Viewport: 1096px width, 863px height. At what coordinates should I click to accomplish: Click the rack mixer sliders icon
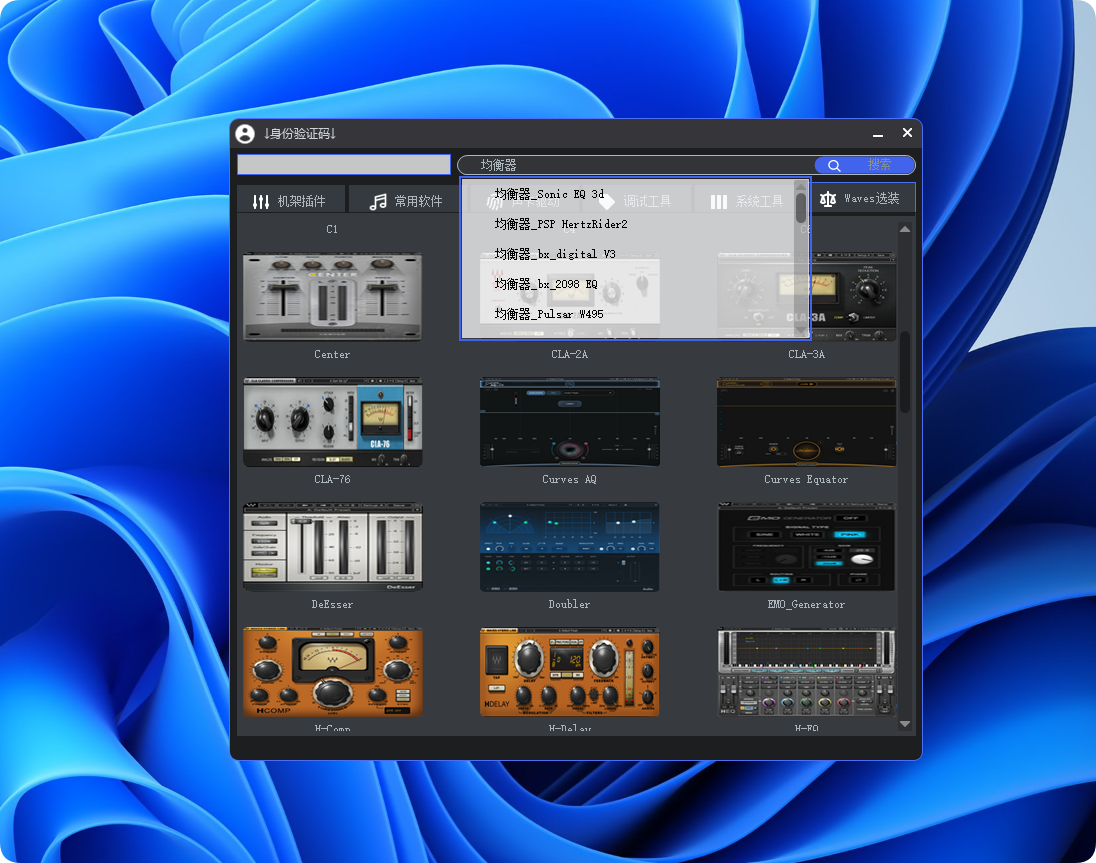tap(261, 201)
